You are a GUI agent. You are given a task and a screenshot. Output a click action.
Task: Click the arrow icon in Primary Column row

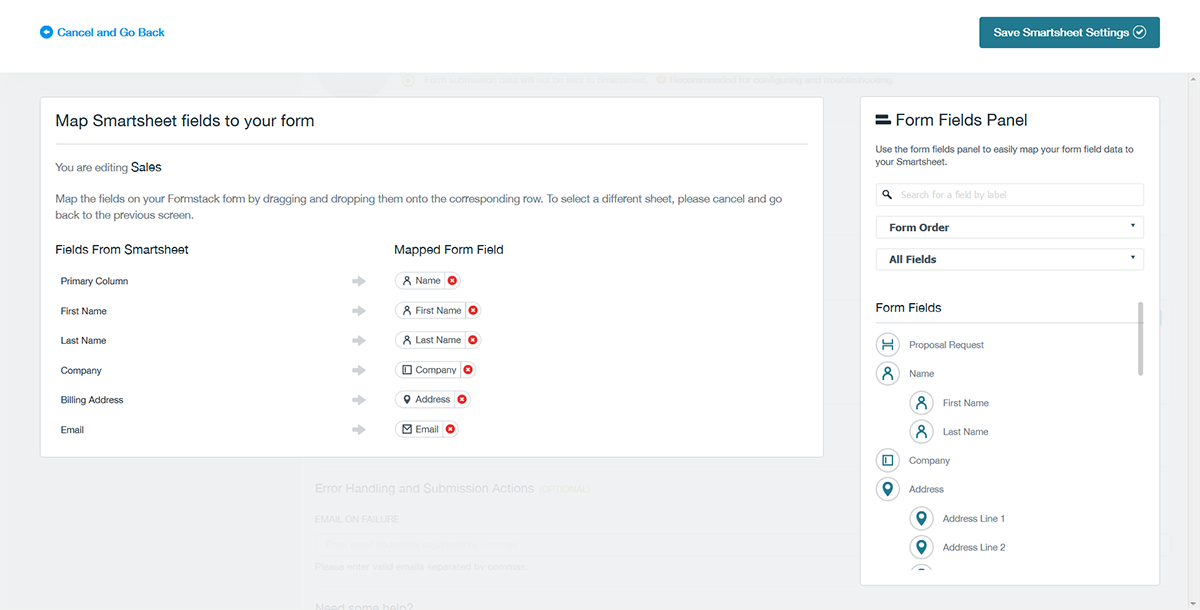pyautogui.click(x=359, y=282)
